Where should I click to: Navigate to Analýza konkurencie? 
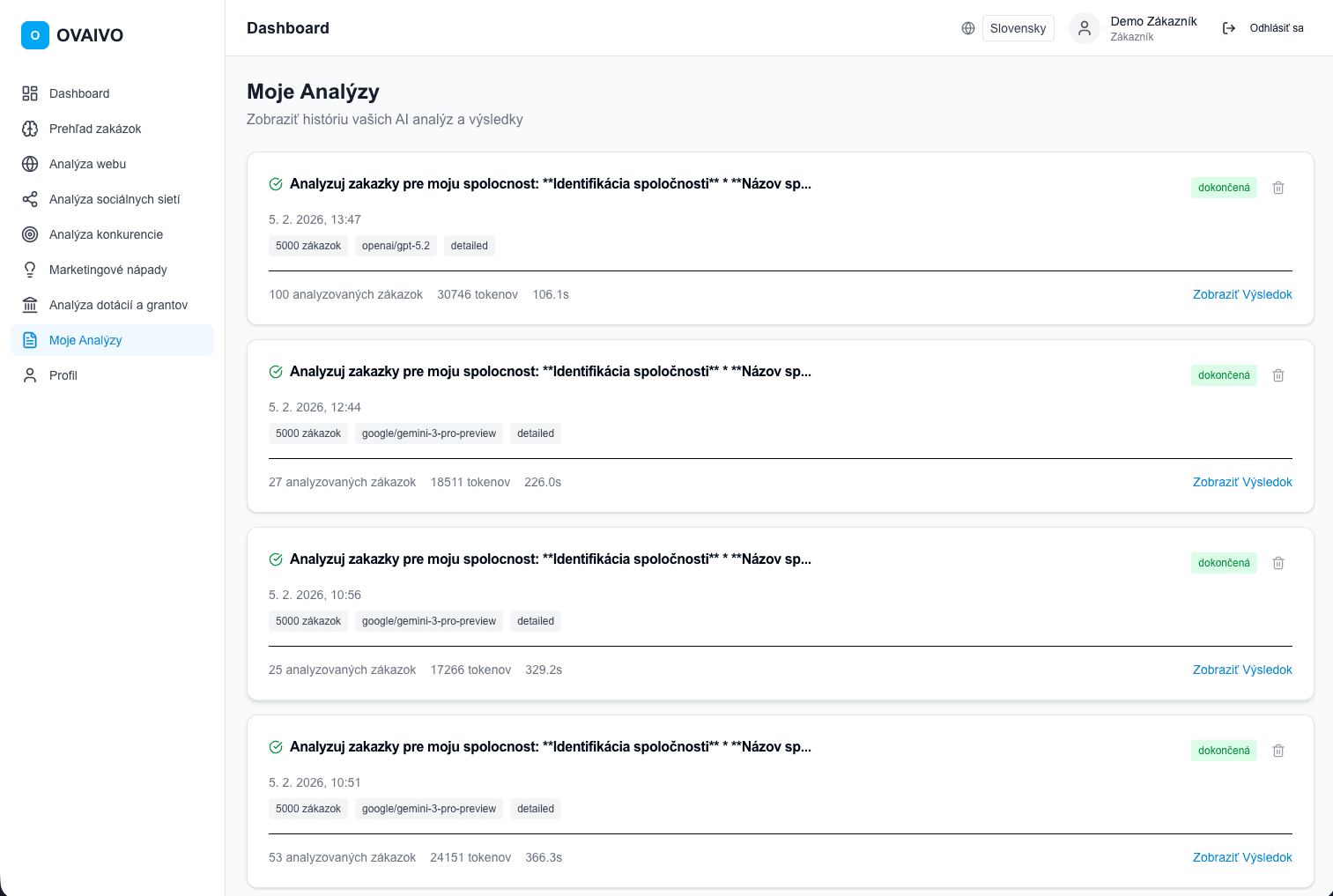click(x=106, y=234)
